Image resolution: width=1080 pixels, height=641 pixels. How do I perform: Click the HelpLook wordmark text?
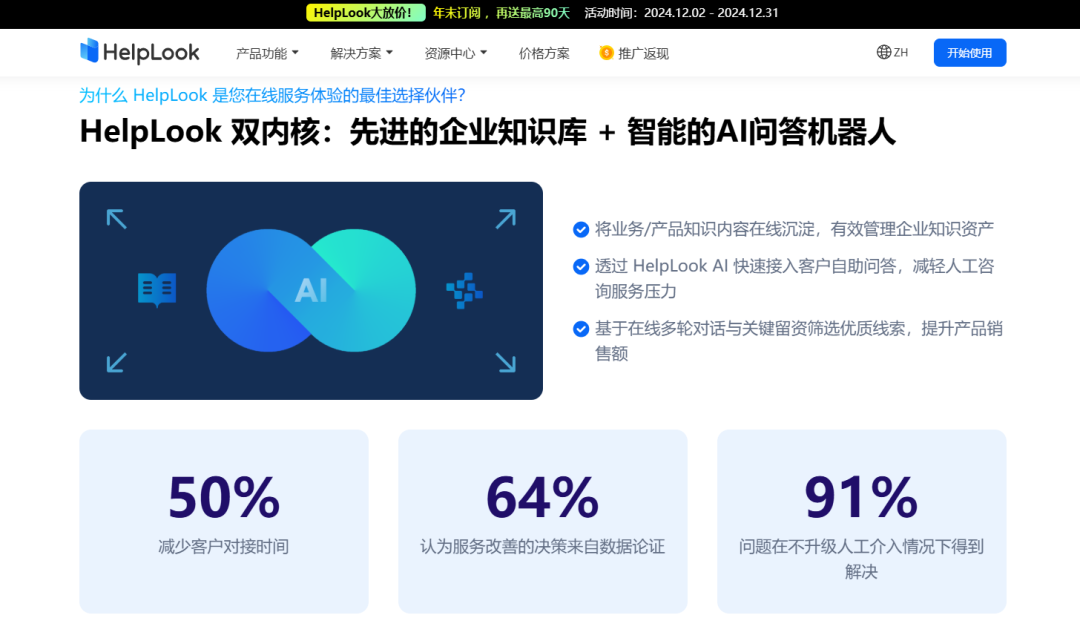[151, 52]
